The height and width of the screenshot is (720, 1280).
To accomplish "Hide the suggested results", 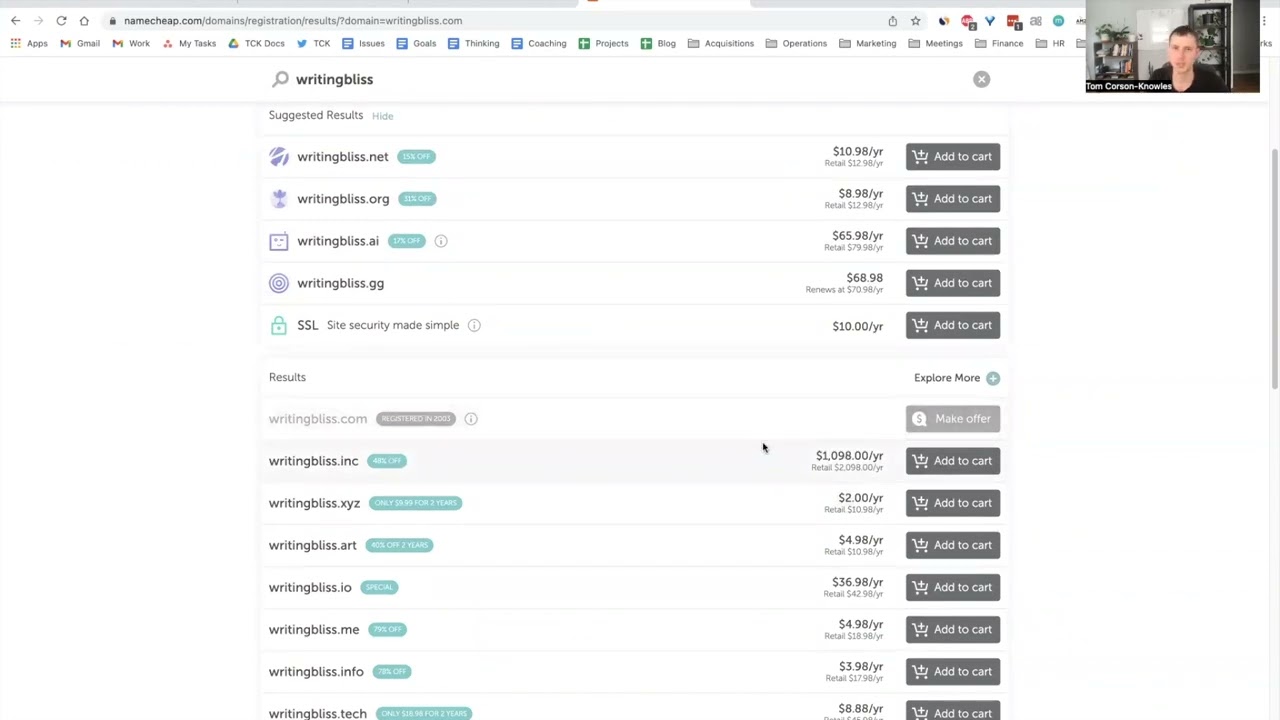I will (382, 116).
